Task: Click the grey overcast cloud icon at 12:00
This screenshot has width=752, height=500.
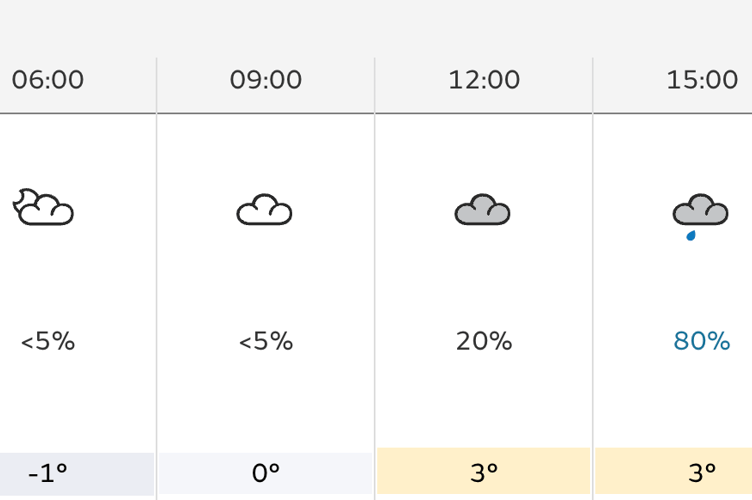Action: [482, 209]
